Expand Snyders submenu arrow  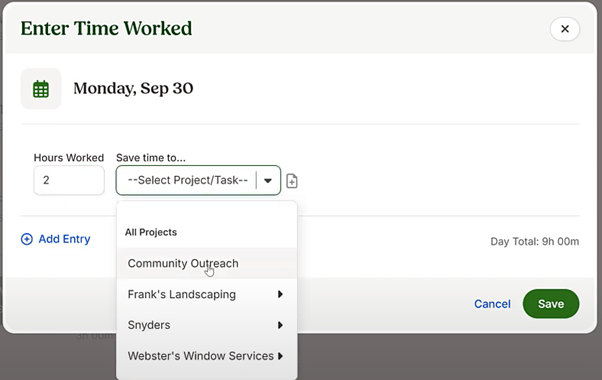tap(280, 325)
